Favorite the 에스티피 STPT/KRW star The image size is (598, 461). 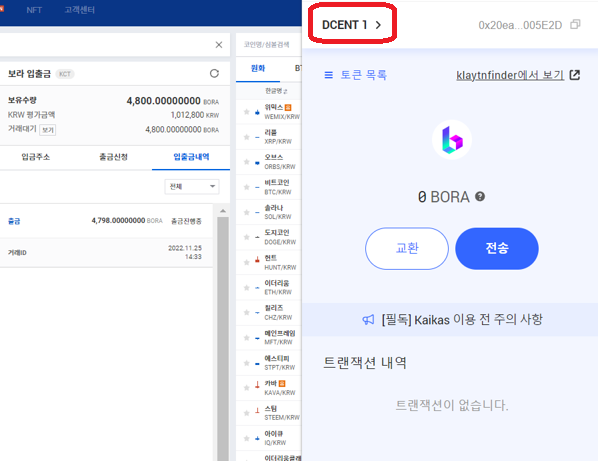click(x=246, y=363)
